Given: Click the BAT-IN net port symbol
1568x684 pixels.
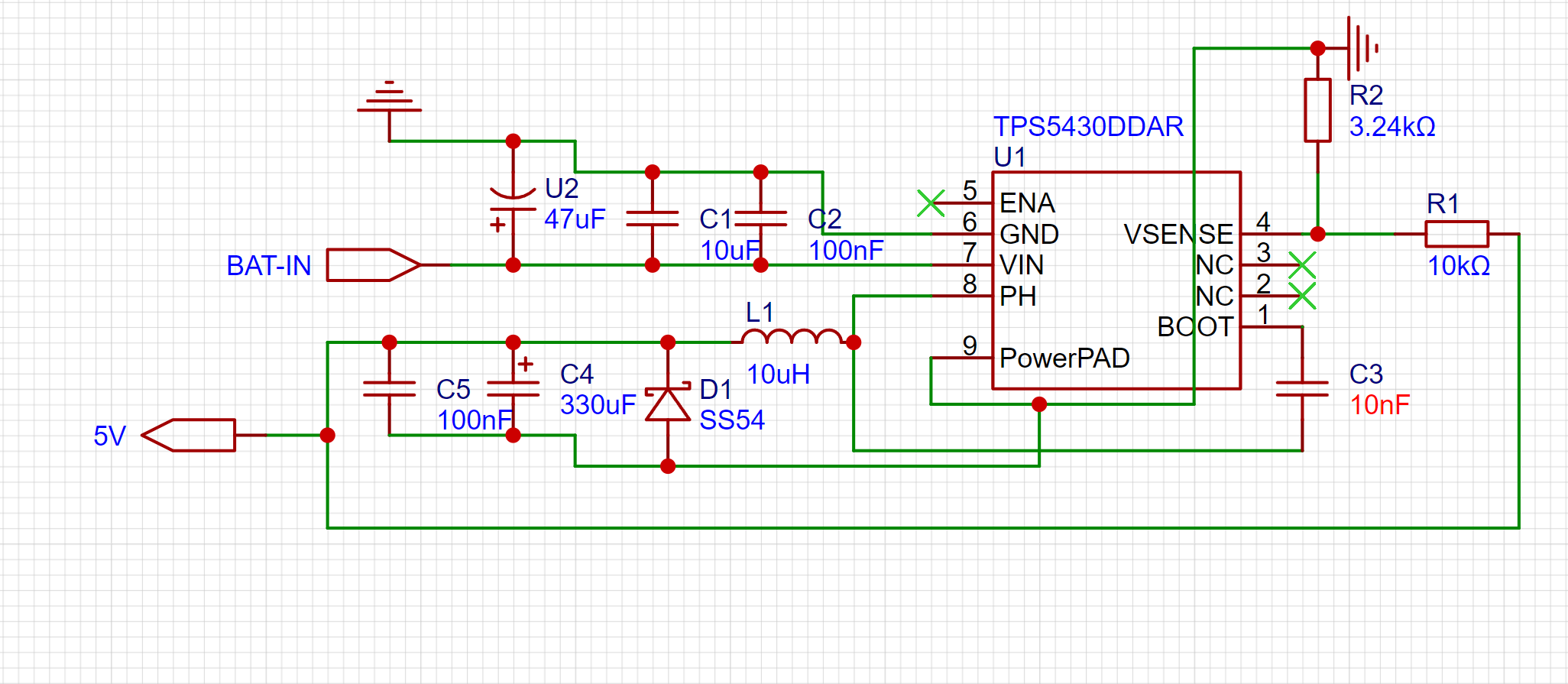Looking at the screenshot, I should pyautogui.click(x=374, y=265).
